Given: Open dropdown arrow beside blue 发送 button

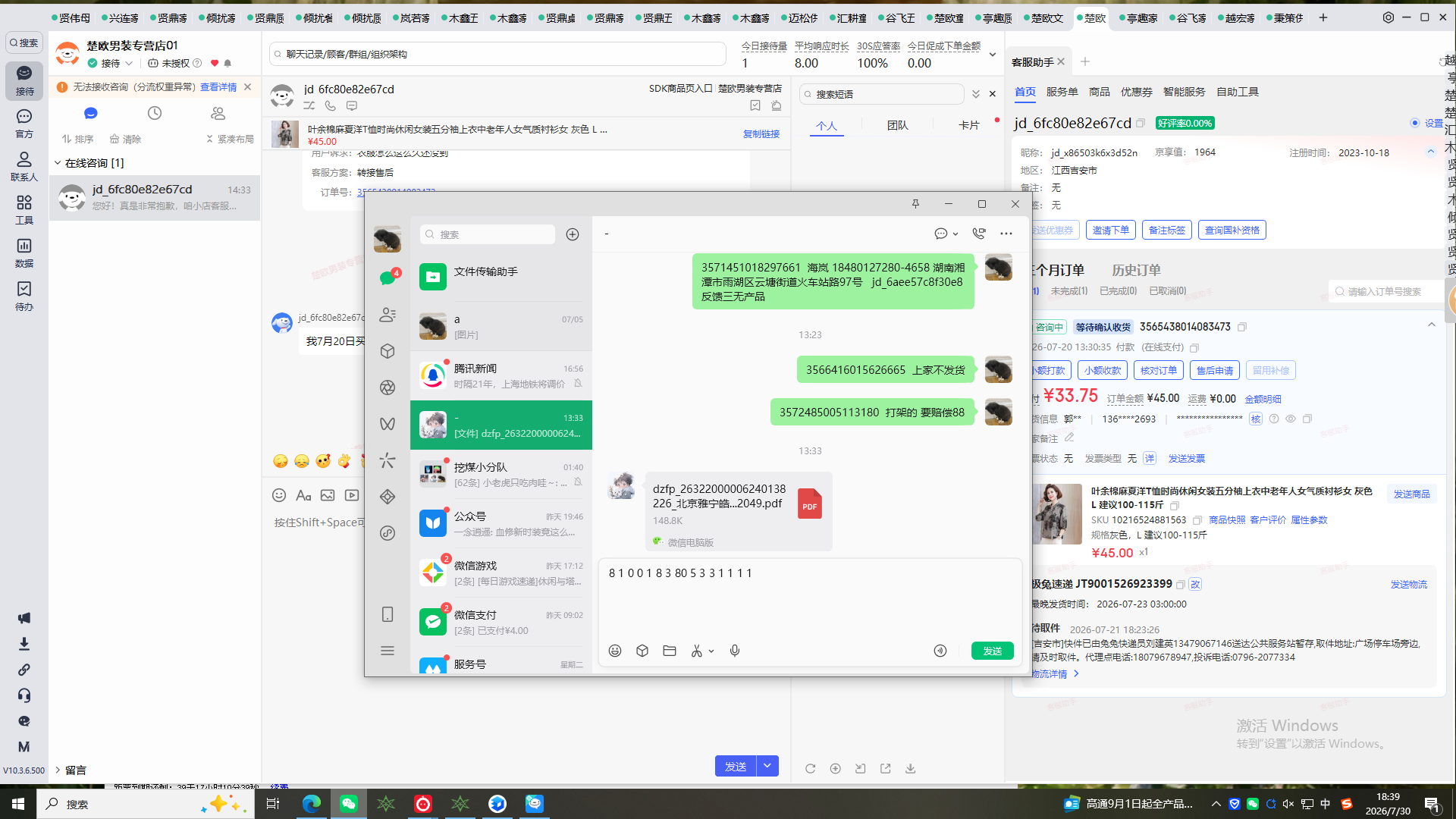Looking at the screenshot, I should tap(767, 766).
